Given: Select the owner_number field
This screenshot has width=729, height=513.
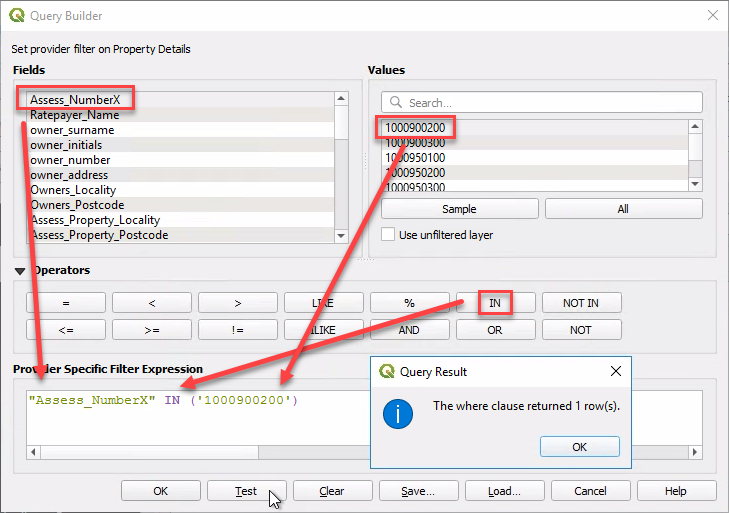Looking at the screenshot, I should (x=180, y=160).
